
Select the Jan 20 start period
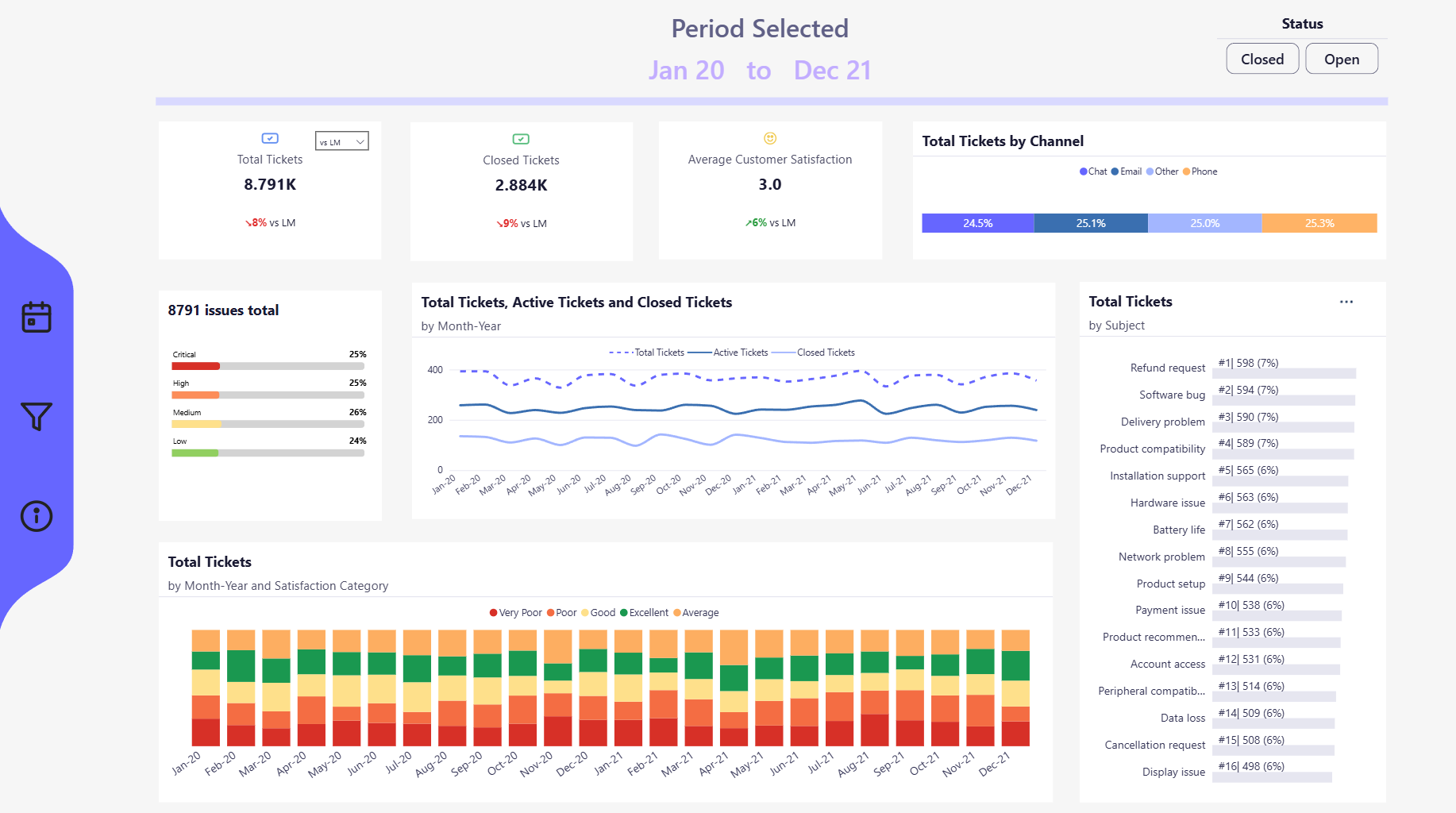point(686,71)
